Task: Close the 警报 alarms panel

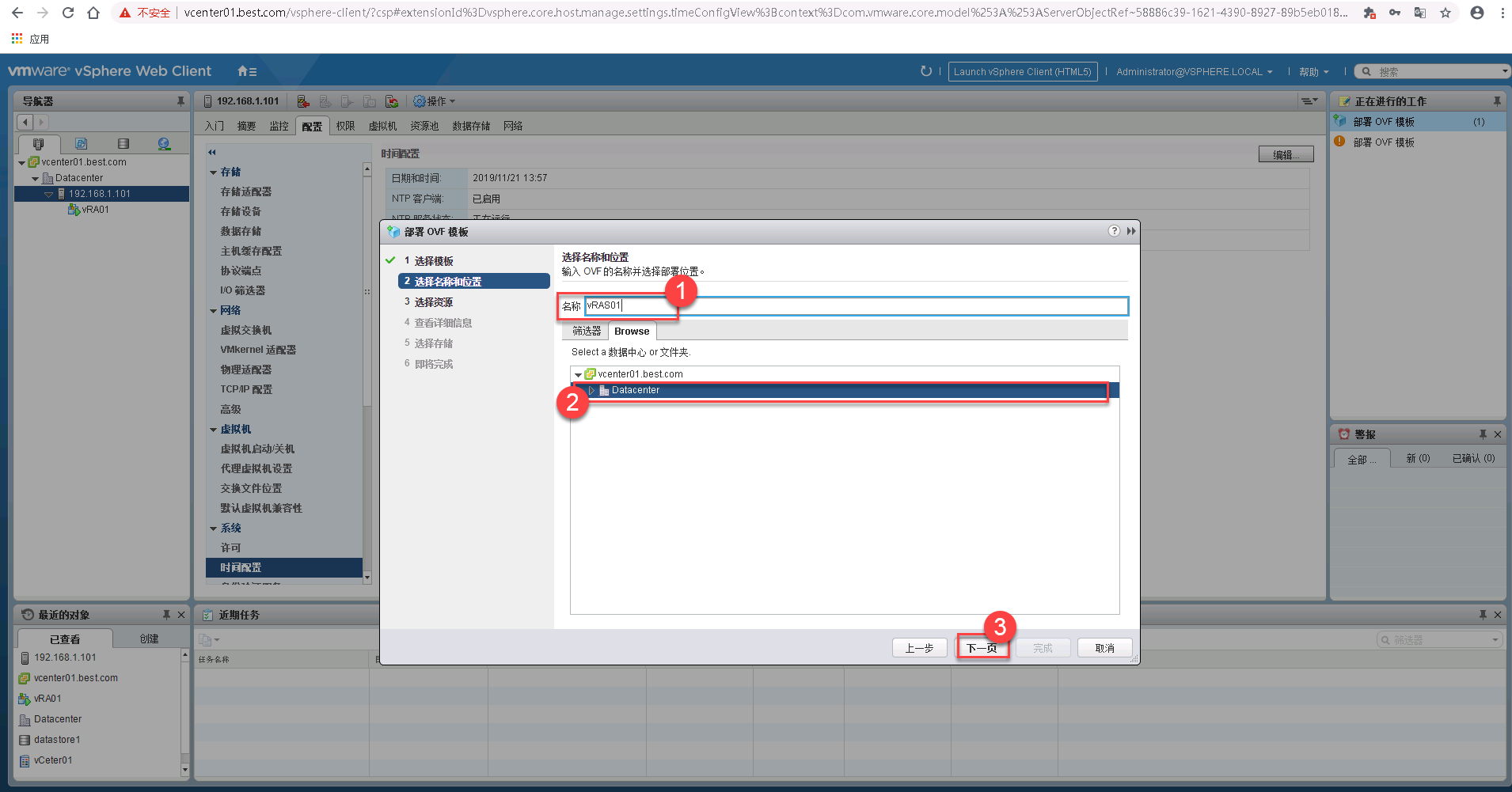Action: pyautogui.click(x=1498, y=434)
